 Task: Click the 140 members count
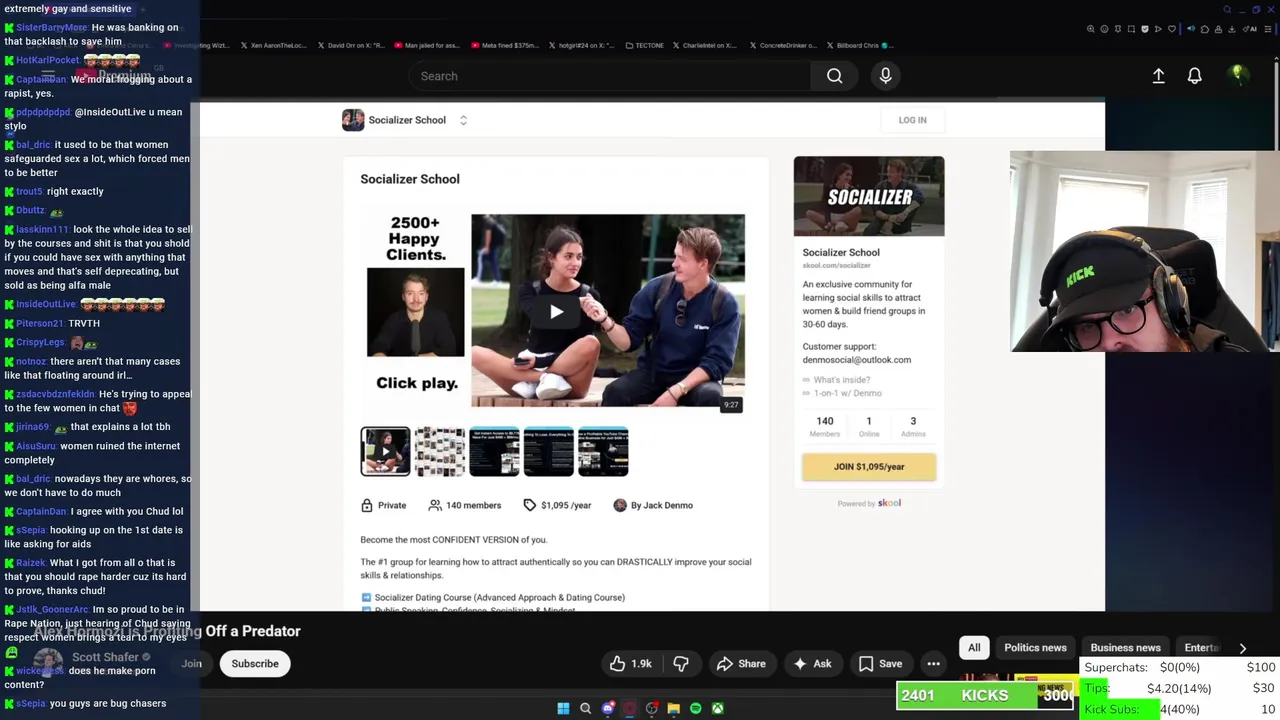coord(465,505)
